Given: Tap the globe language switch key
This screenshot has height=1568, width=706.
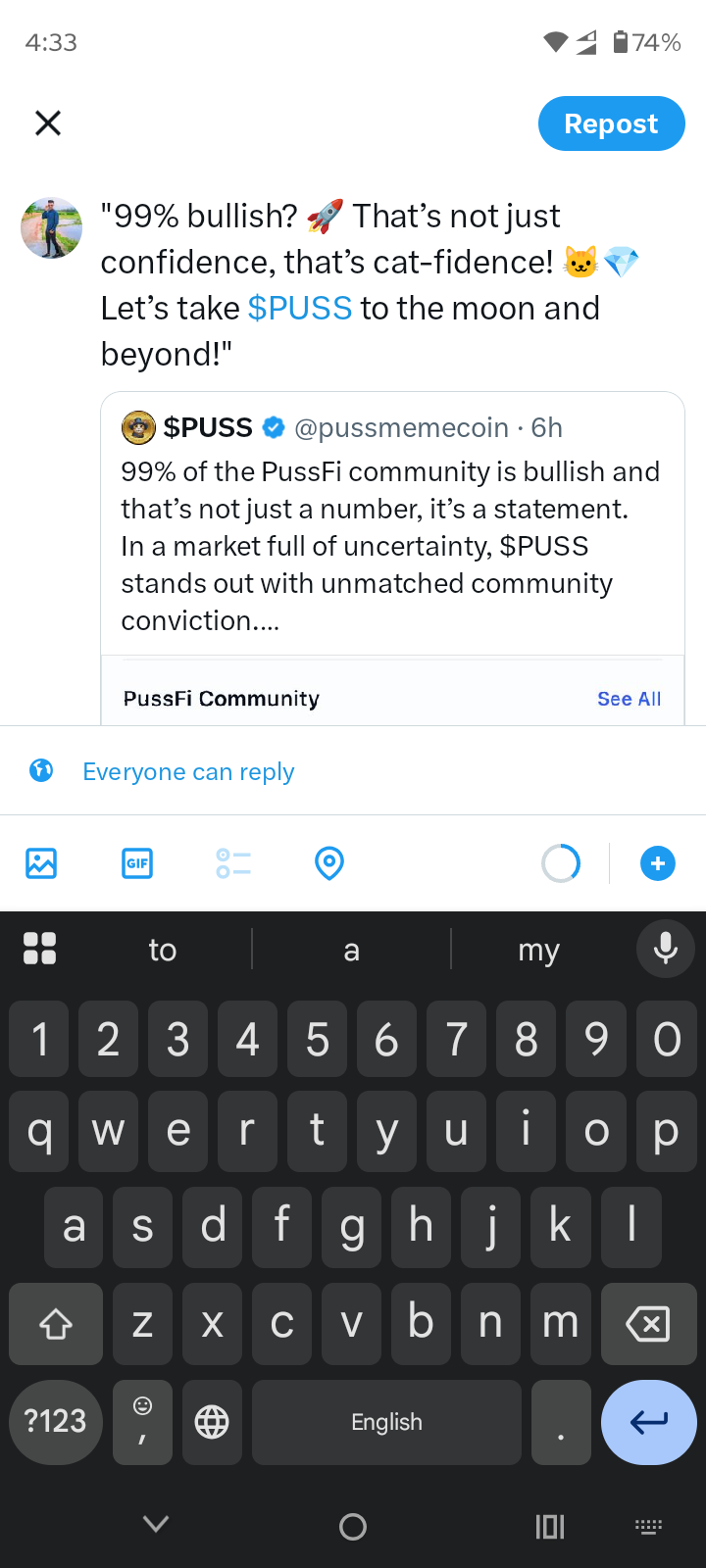Looking at the screenshot, I should (x=212, y=1422).
